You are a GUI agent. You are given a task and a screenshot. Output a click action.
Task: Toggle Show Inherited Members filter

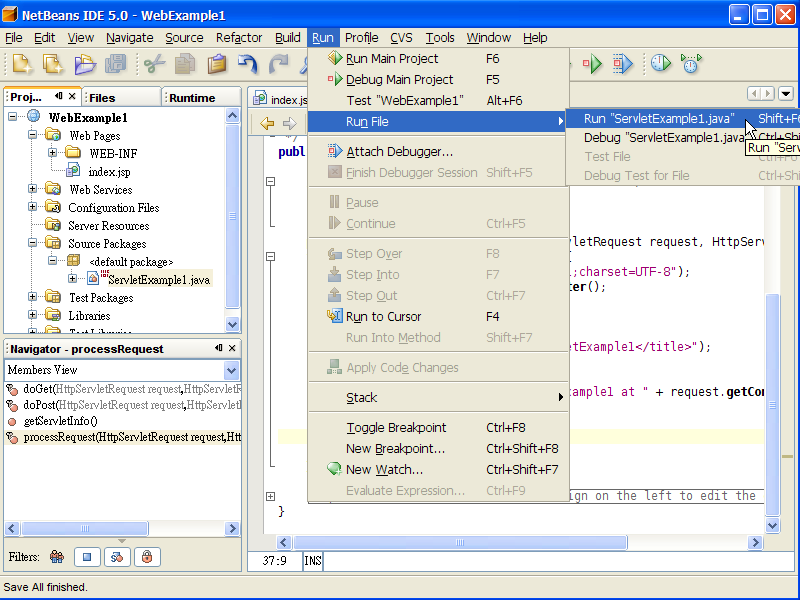click(57, 557)
